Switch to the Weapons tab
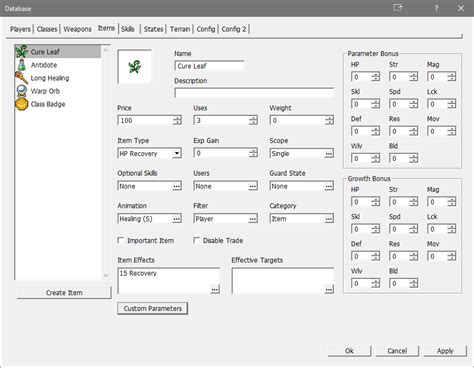 point(77,29)
